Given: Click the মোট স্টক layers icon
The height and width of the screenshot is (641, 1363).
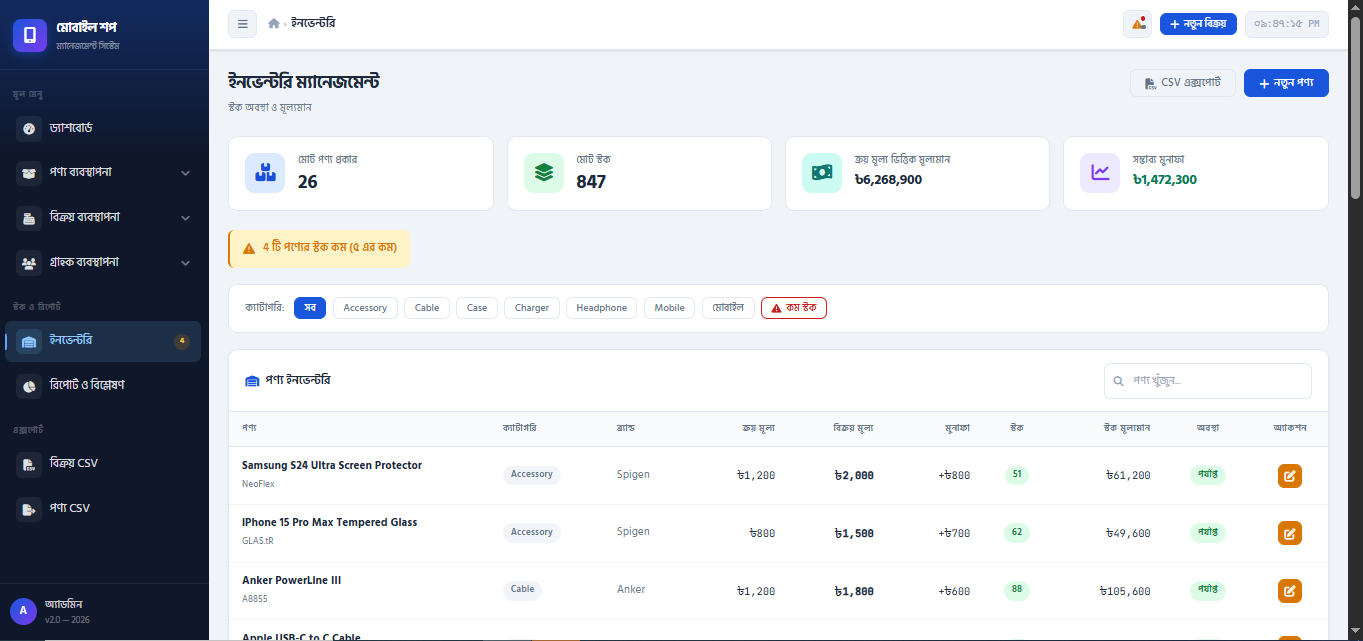Looking at the screenshot, I should tap(544, 172).
